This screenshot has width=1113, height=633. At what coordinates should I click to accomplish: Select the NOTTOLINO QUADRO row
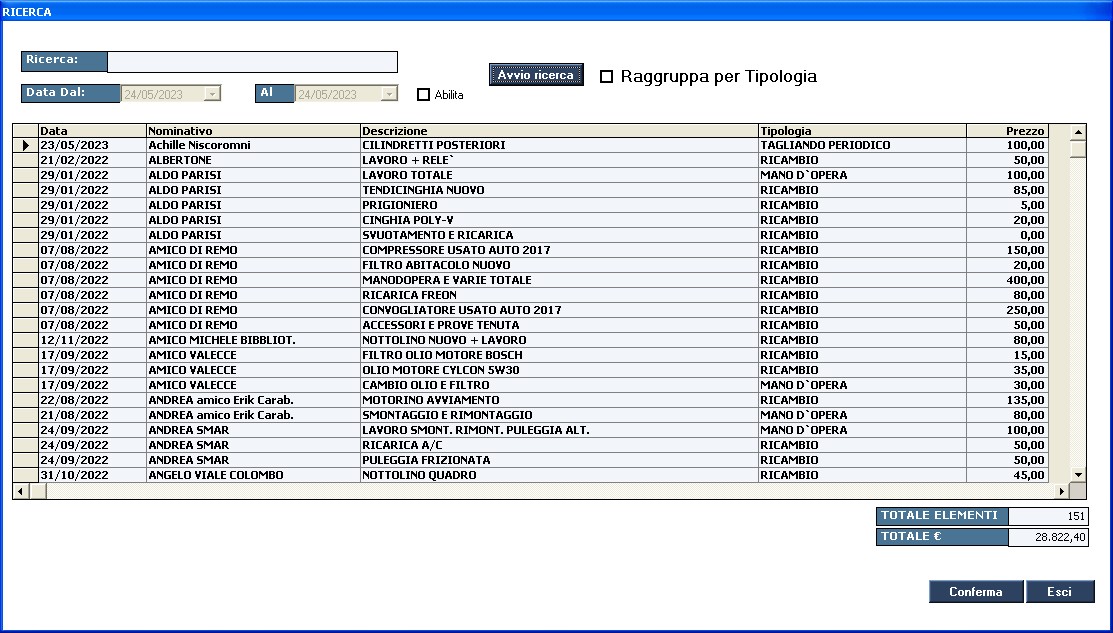click(558, 475)
